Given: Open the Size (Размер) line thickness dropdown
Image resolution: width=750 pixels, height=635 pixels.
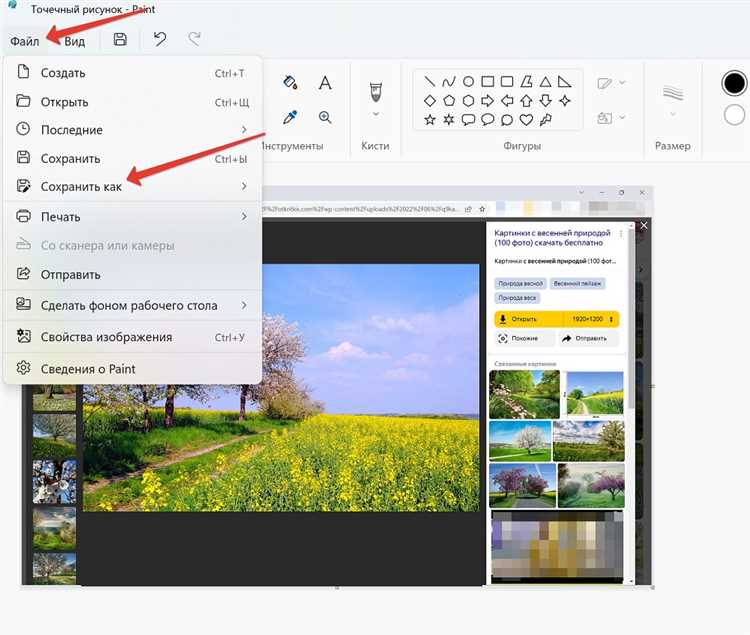Looking at the screenshot, I should 672,114.
